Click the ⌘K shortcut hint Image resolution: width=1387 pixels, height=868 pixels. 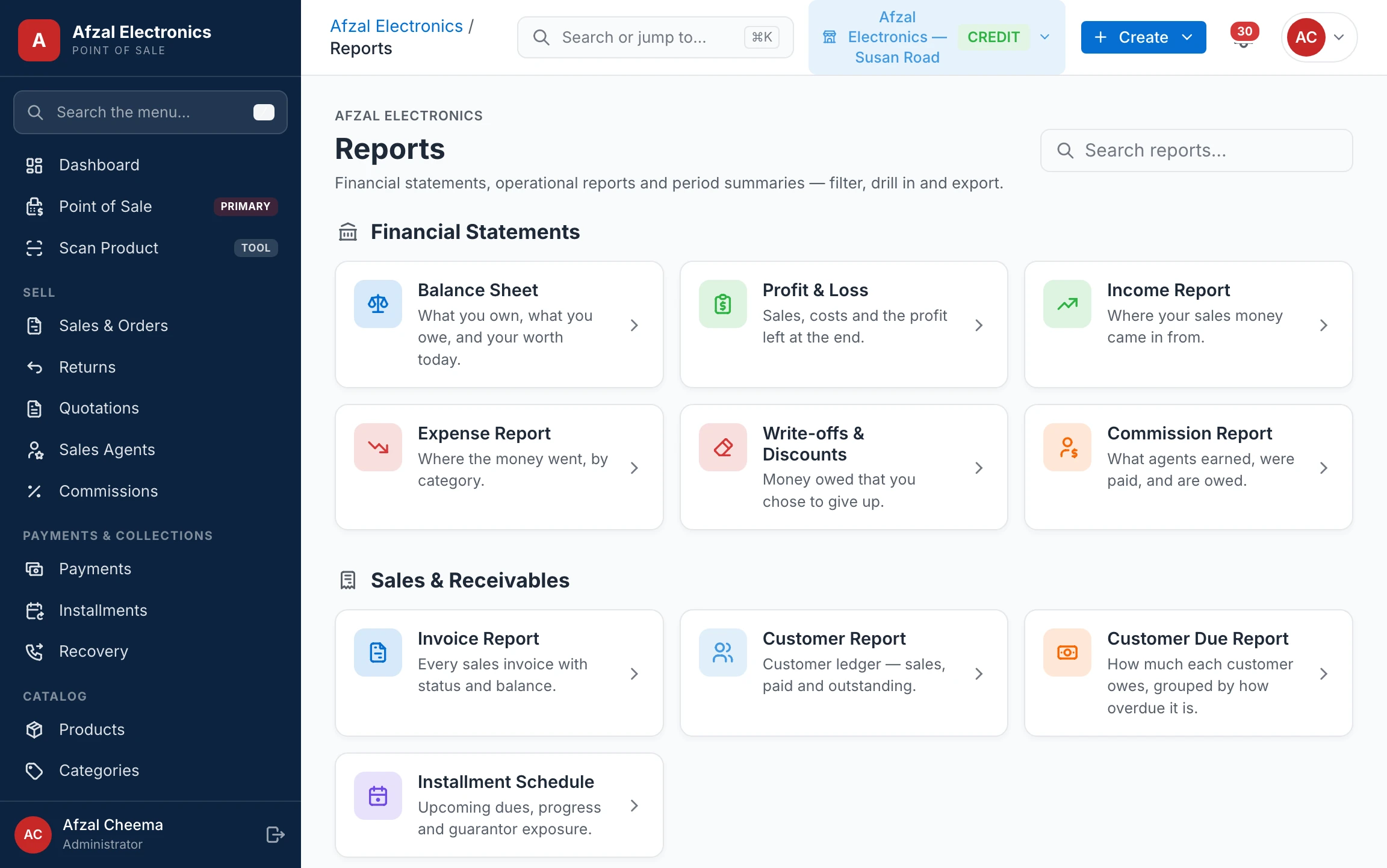tap(762, 37)
